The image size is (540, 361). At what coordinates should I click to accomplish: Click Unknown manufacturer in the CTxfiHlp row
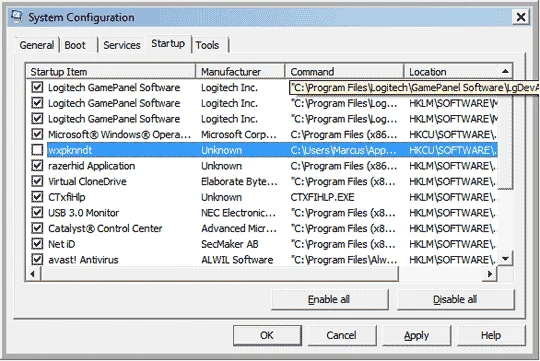tap(221, 197)
